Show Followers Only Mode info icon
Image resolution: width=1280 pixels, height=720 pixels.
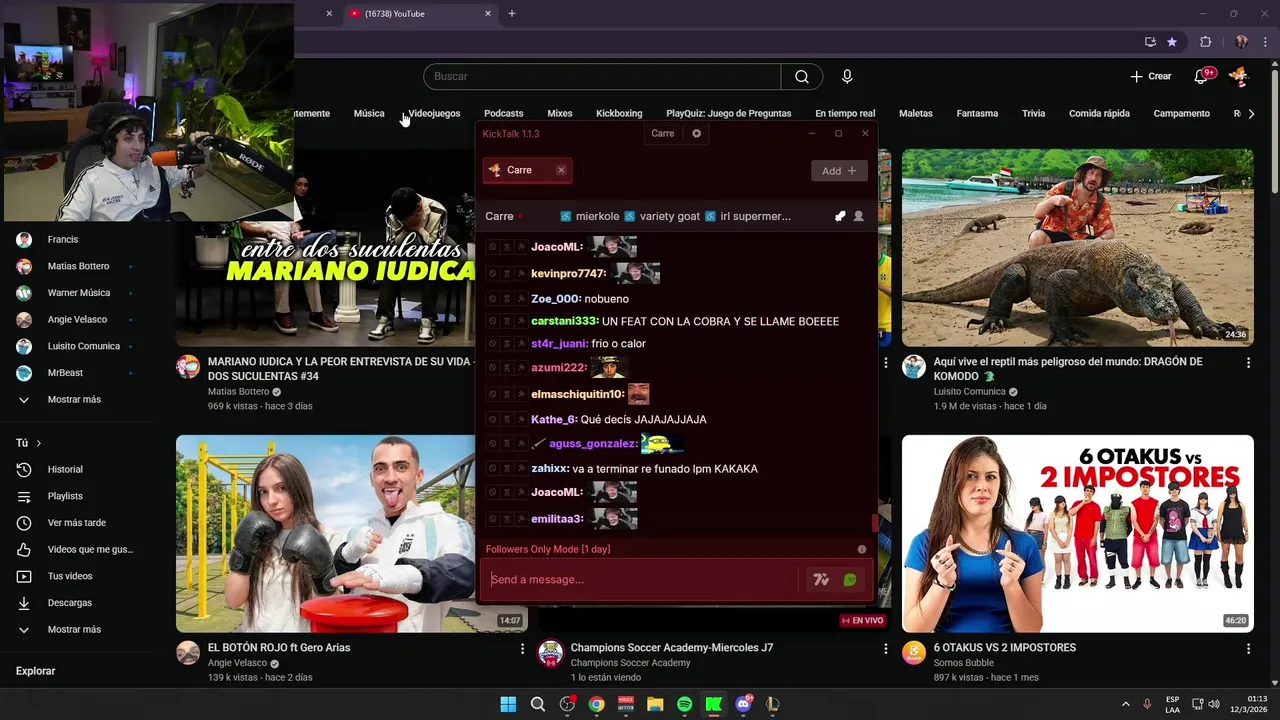point(862,549)
